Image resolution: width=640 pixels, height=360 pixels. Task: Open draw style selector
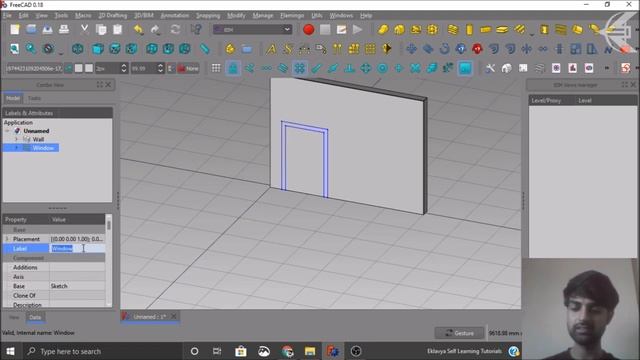[x=49, y=49]
